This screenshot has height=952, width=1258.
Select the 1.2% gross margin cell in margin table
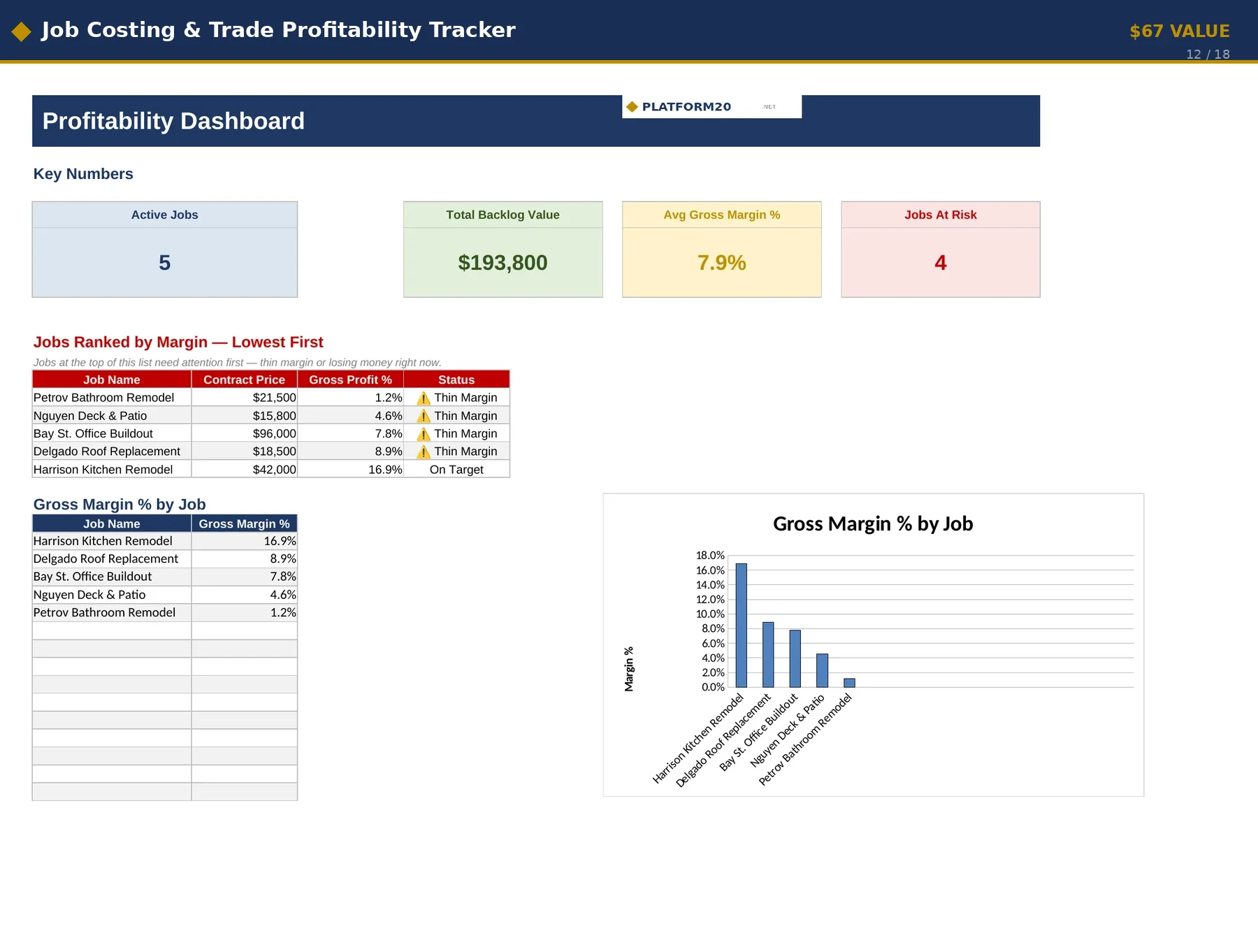(x=244, y=612)
